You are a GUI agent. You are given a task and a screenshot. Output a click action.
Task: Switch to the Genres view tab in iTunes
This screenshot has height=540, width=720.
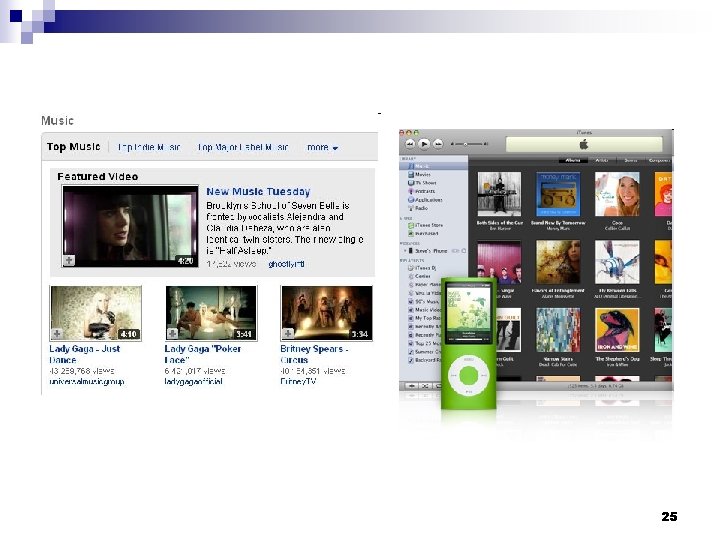click(x=630, y=160)
